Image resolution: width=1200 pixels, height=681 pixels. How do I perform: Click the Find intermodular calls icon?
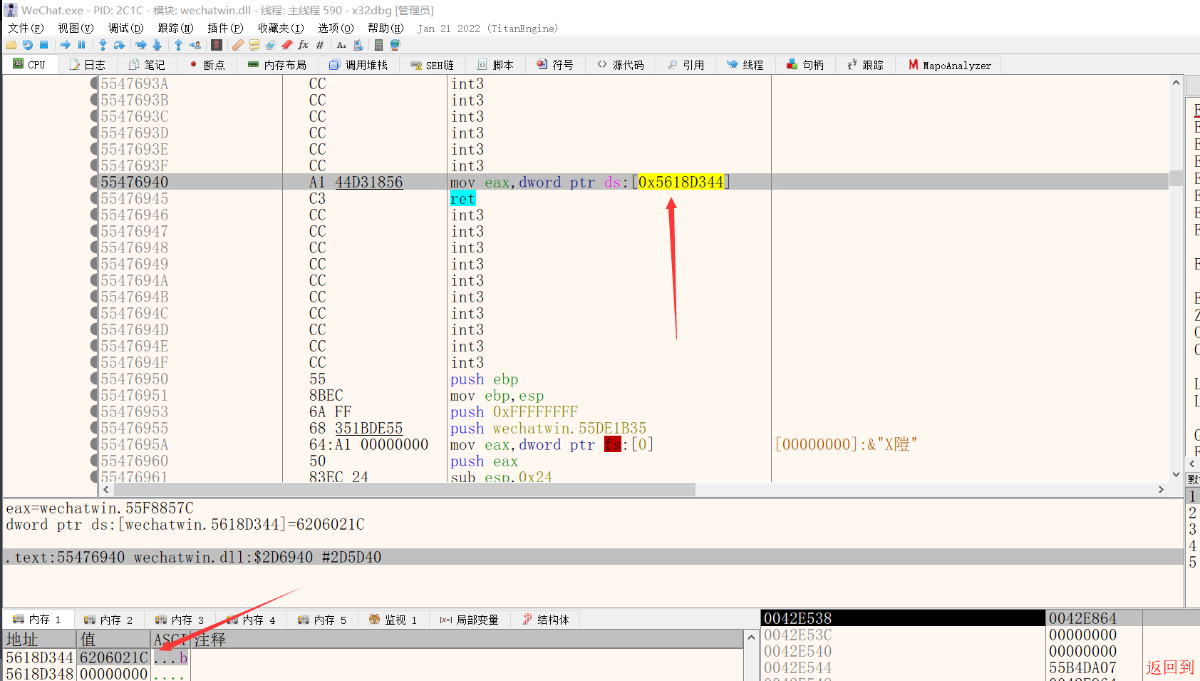point(357,45)
